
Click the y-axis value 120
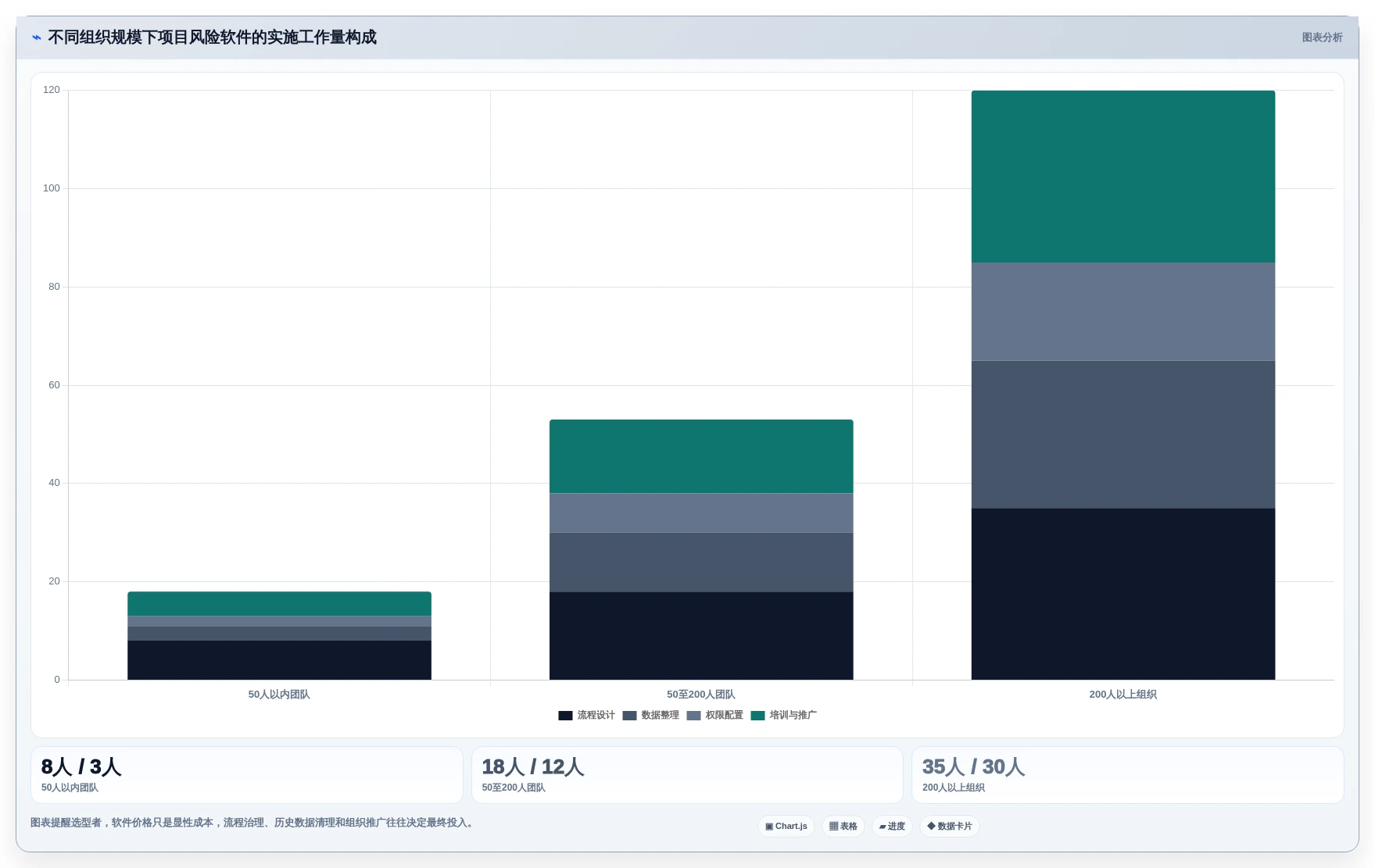52,90
